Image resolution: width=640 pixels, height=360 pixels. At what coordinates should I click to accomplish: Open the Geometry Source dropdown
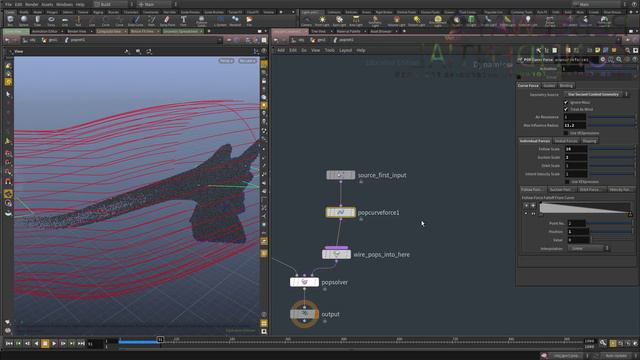coord(596,94)
